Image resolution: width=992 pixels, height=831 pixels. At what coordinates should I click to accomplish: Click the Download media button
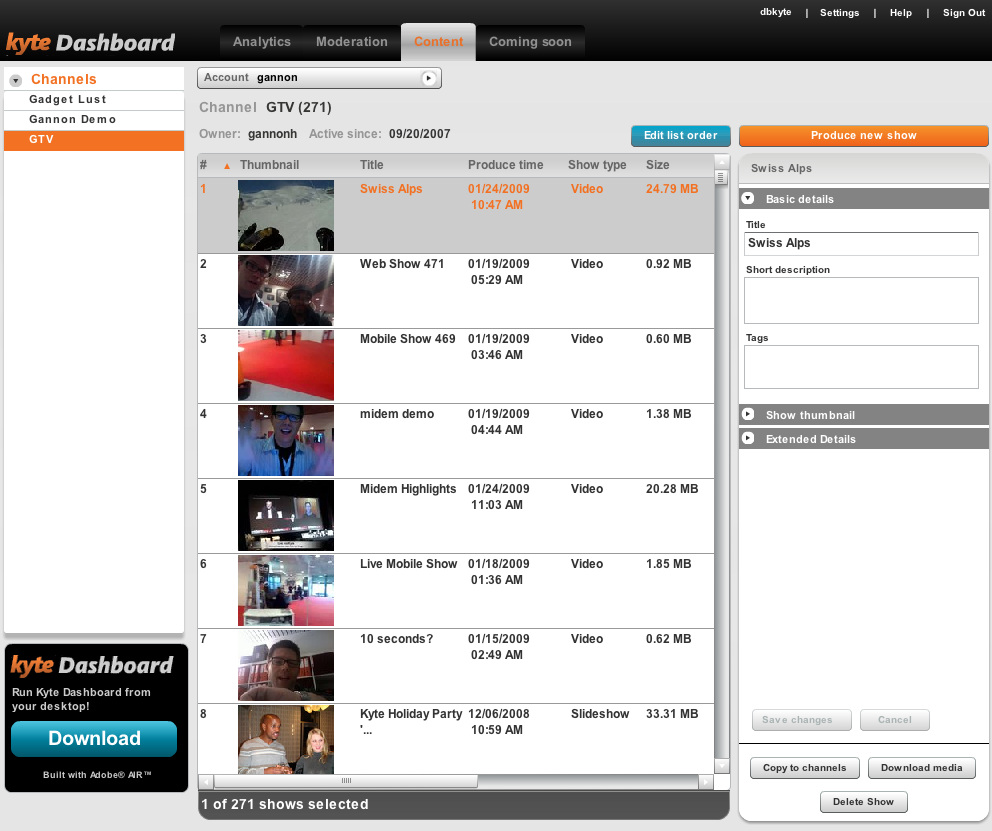click(x=921, y=768)
